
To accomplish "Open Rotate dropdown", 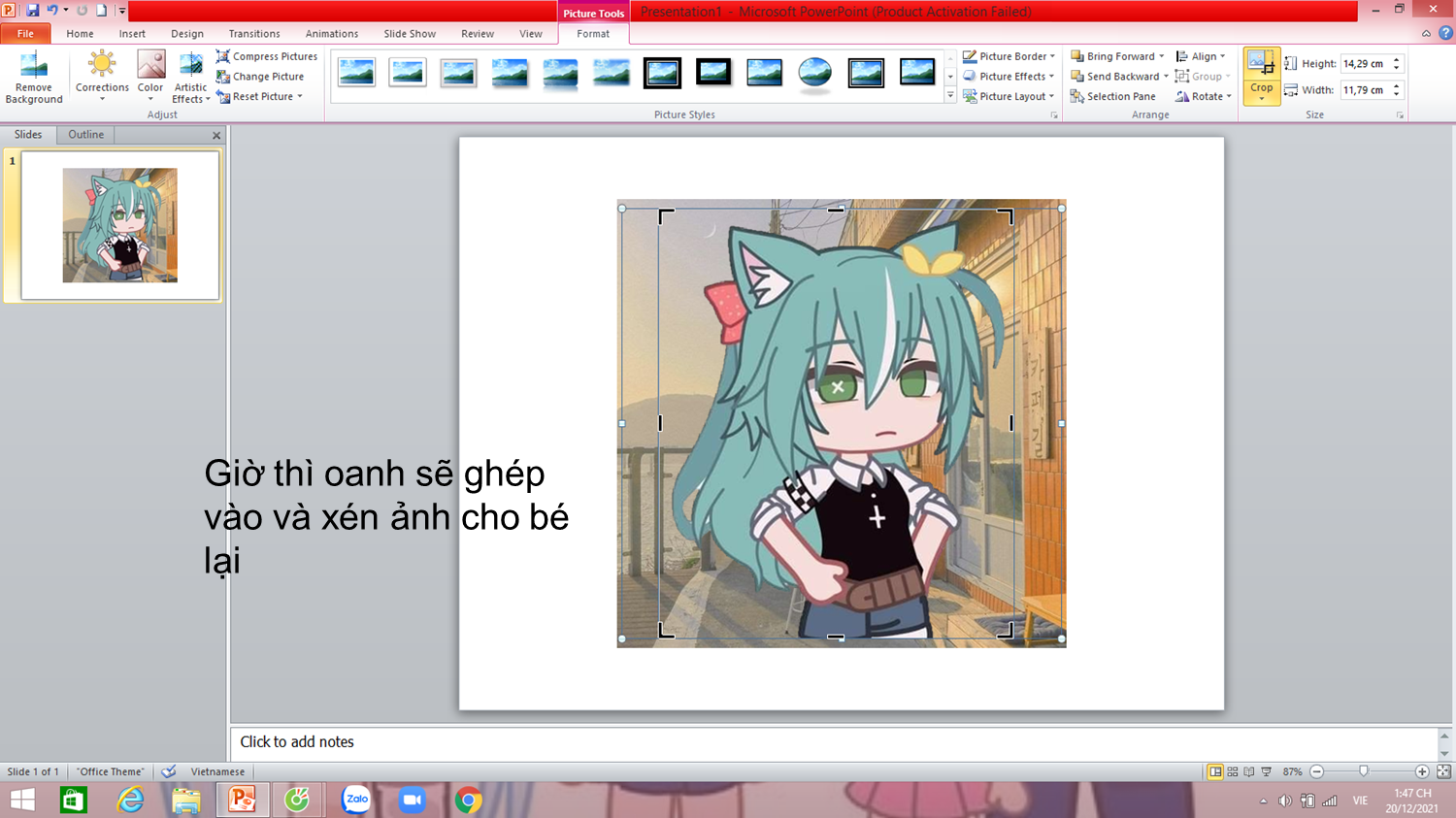I will click(x=1203, y=97).
